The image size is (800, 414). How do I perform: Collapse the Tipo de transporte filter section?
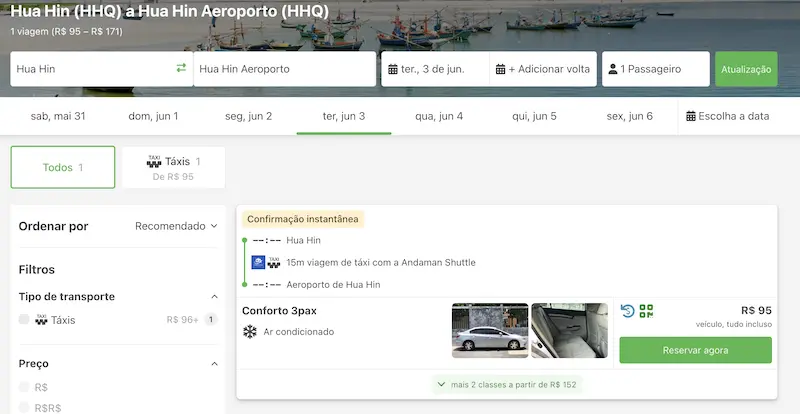[x=214, y=297]
